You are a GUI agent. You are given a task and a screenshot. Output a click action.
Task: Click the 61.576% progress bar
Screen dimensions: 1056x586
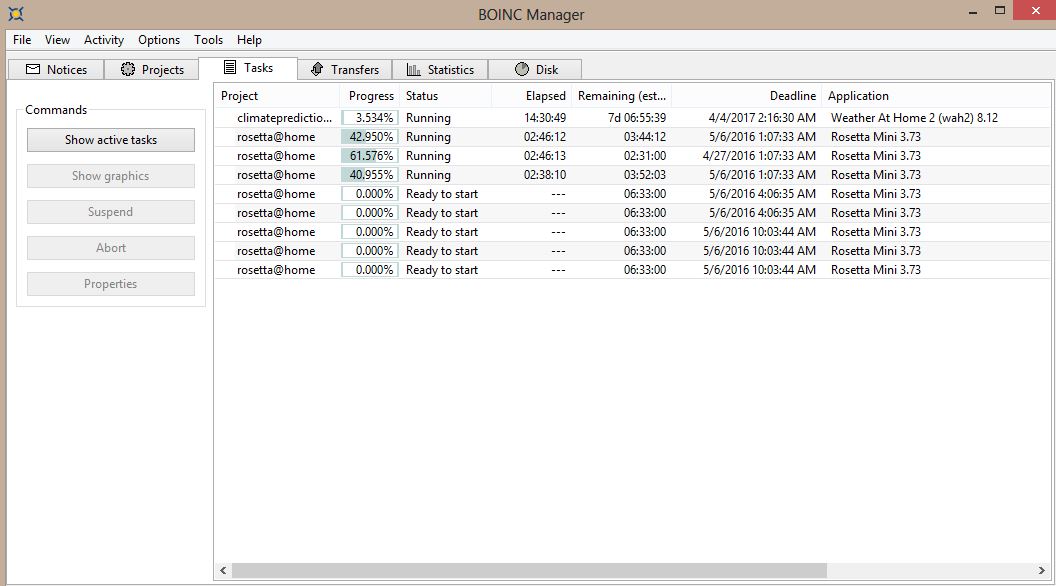(x=370, y=156)
